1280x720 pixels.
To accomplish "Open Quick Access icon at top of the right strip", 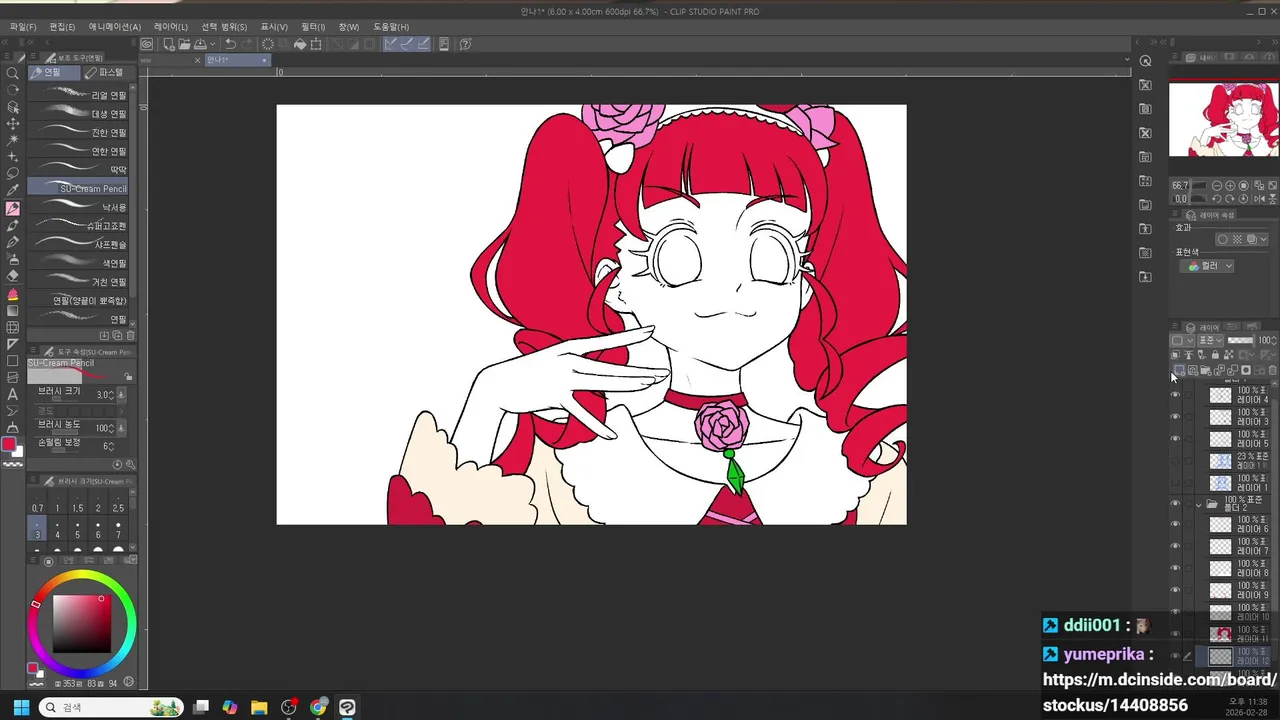I will click(1146, 61).
